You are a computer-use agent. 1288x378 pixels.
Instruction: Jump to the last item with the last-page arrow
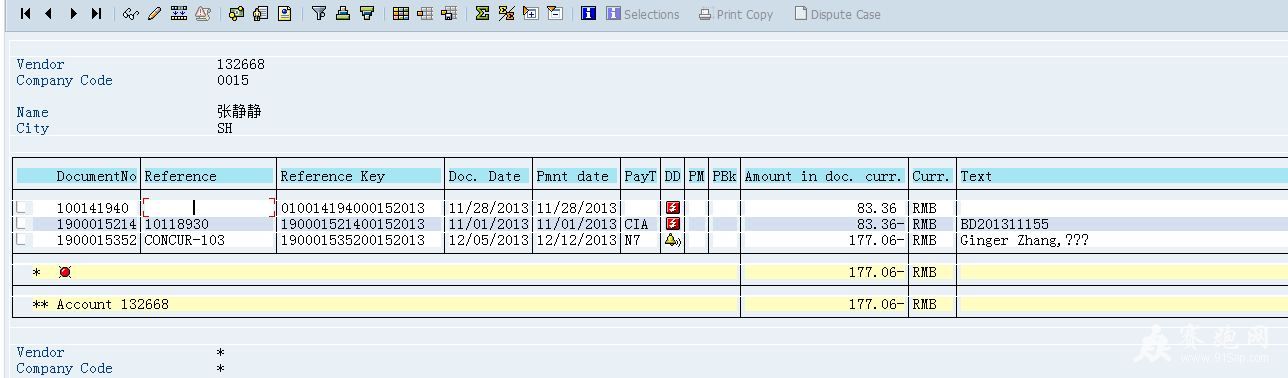point(96,13)
